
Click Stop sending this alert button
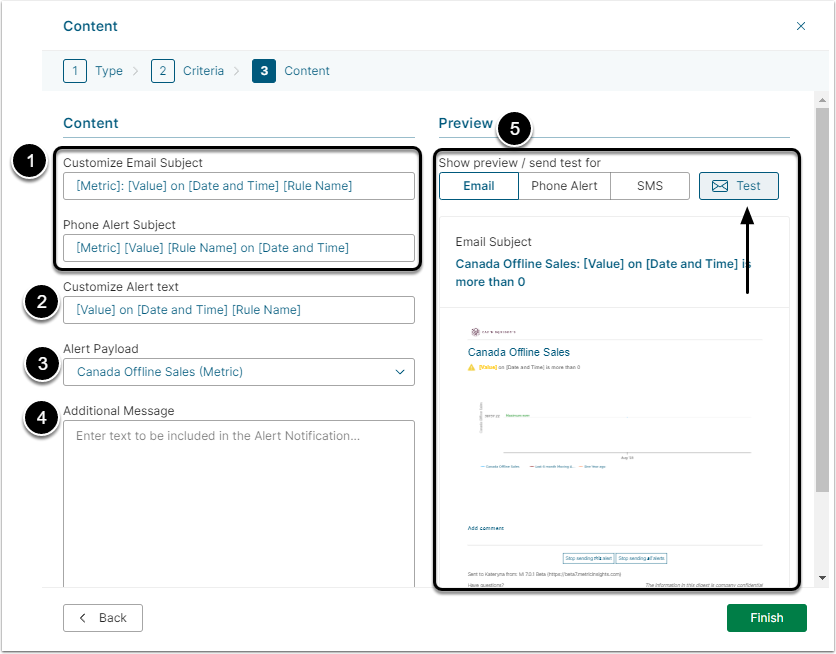(588, 558)
